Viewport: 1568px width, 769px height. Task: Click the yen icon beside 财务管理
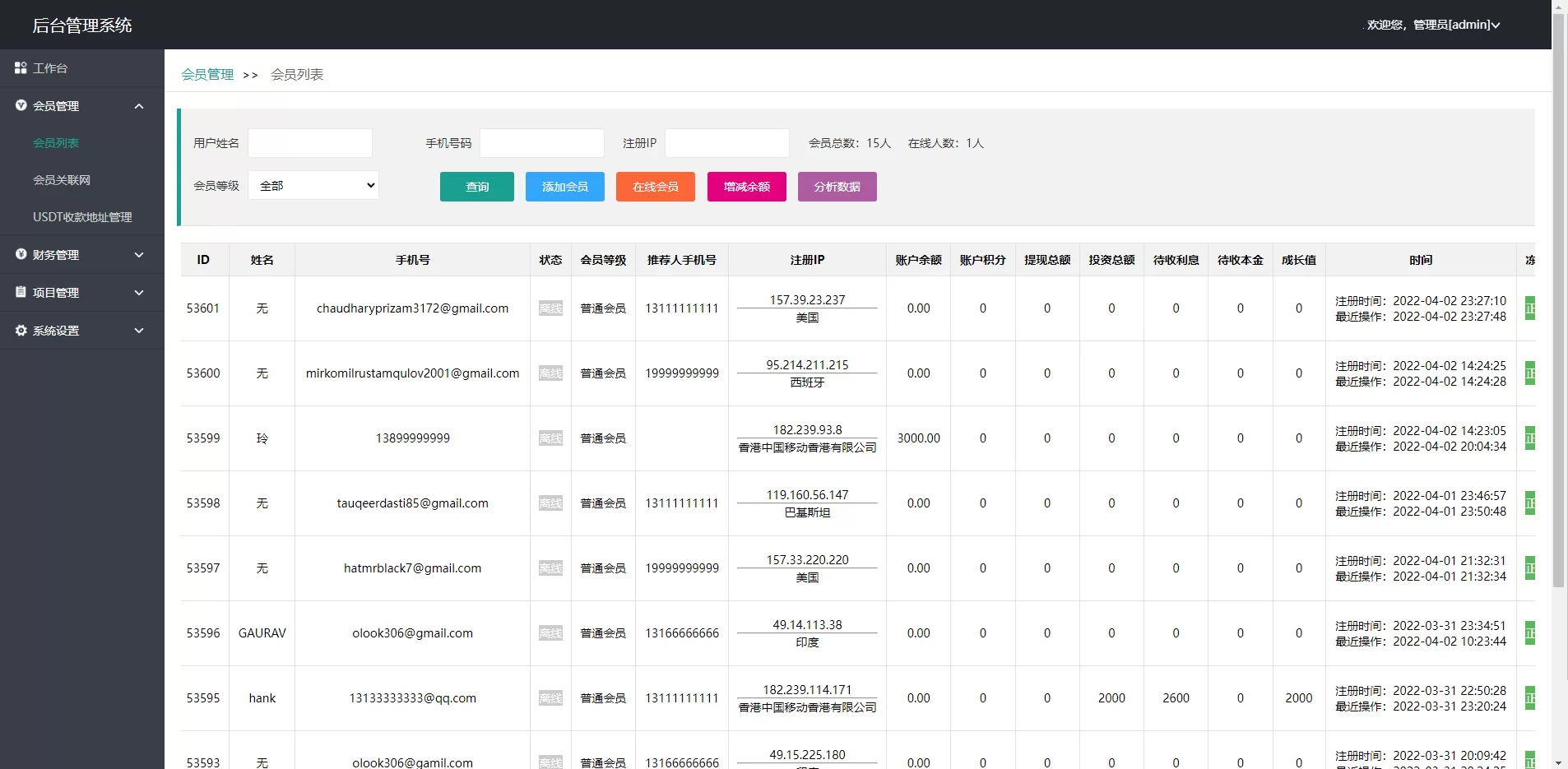tap(21, 254)
